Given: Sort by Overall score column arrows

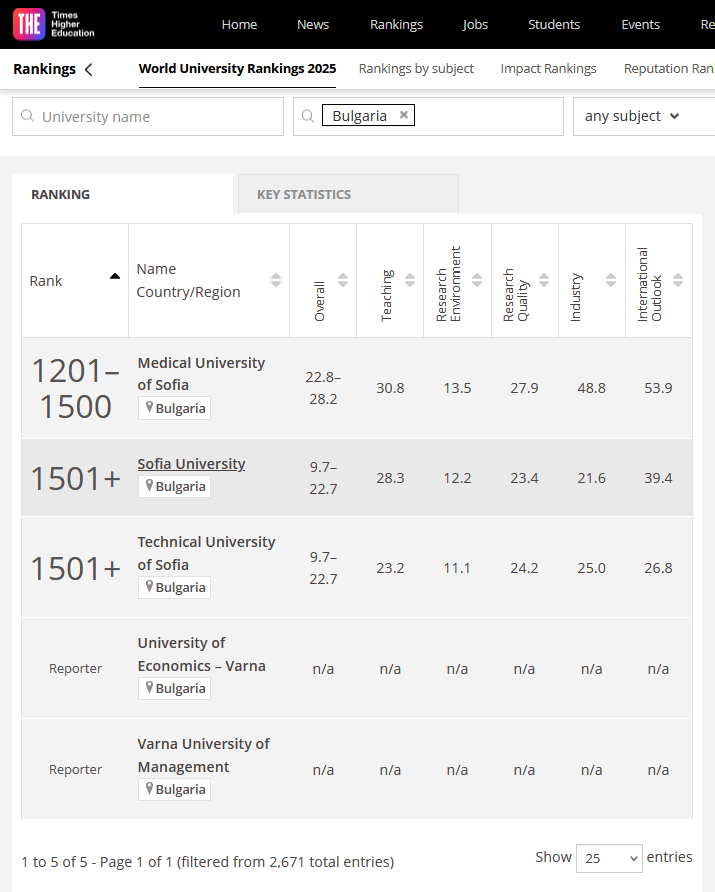Looking at the screenshot, I should (343, 280).
